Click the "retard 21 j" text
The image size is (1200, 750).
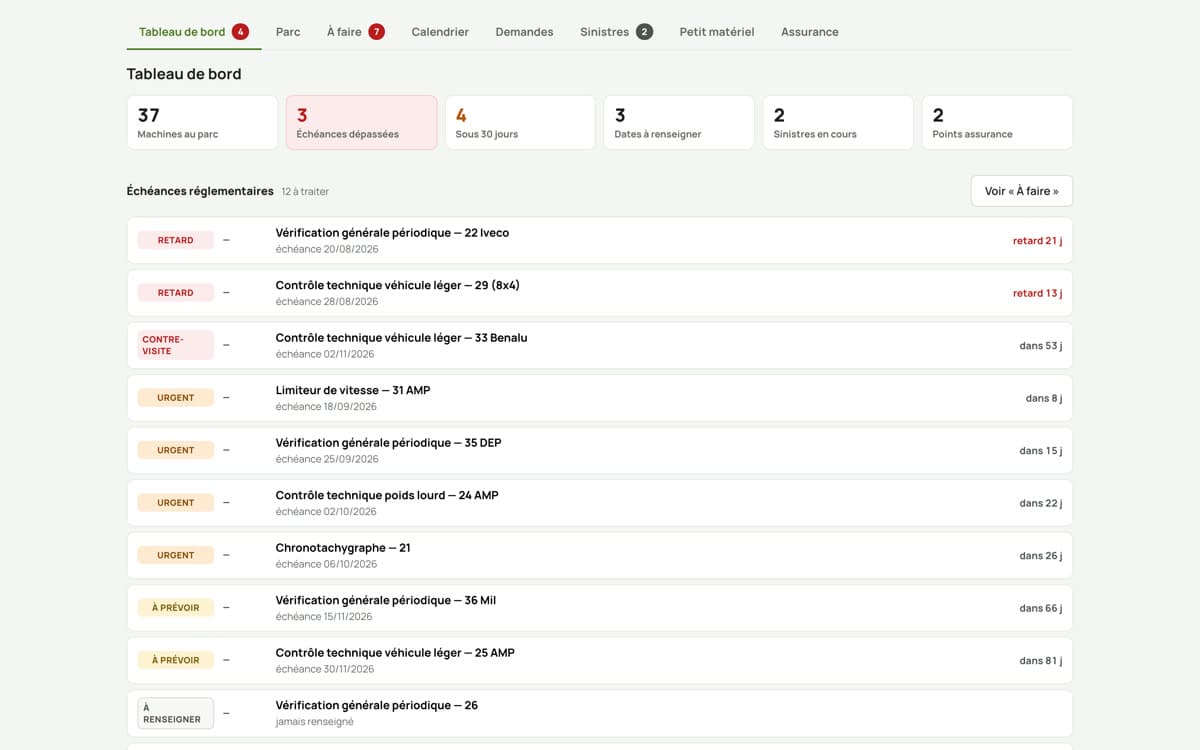[x=1037, y=240]
